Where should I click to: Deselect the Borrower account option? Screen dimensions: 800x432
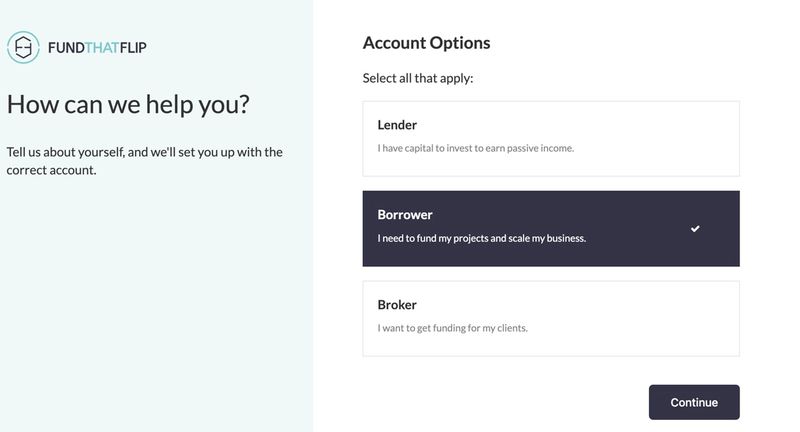click(551, 228)
